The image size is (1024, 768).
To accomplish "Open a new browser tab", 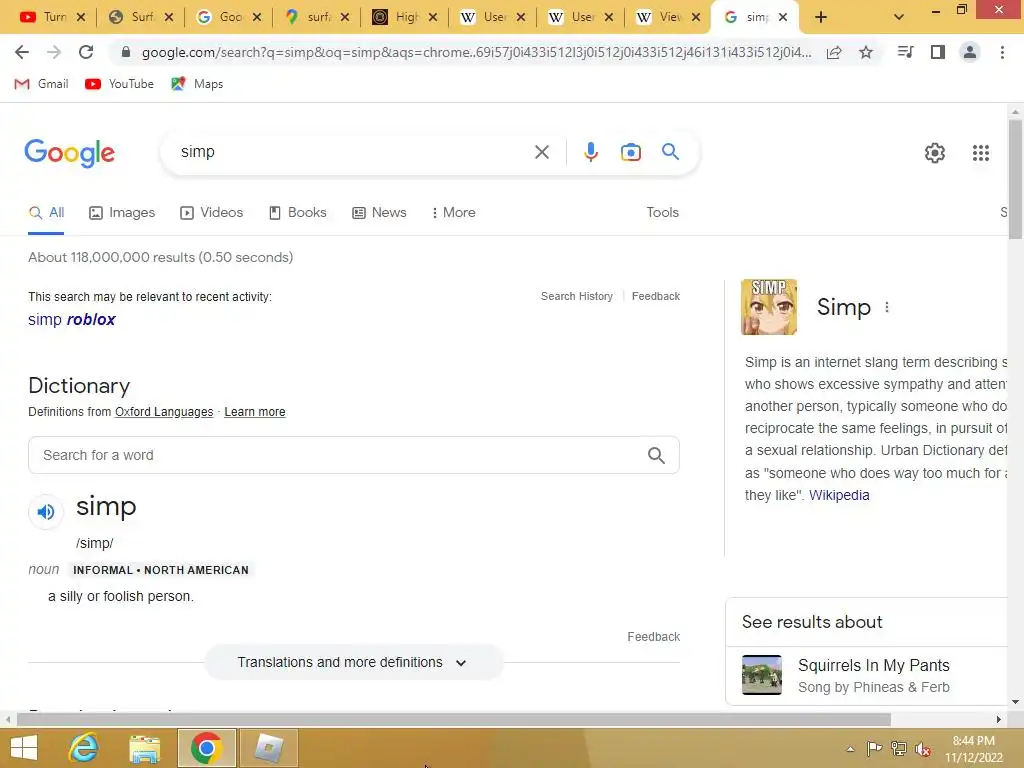I will [821, 17].
